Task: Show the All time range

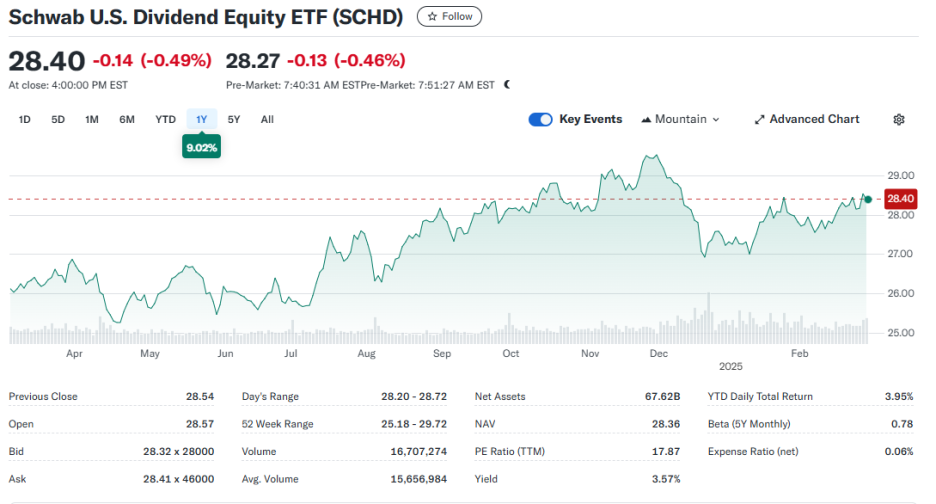Action: coord(267,119)
